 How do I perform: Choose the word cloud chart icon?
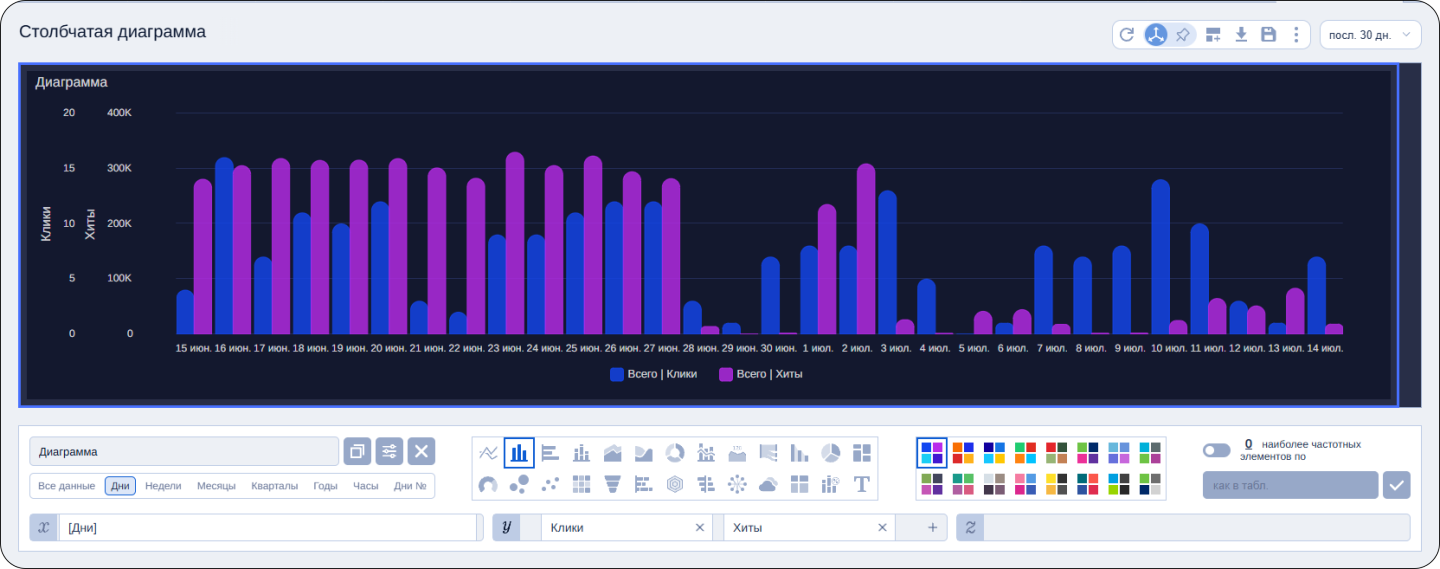768,484
